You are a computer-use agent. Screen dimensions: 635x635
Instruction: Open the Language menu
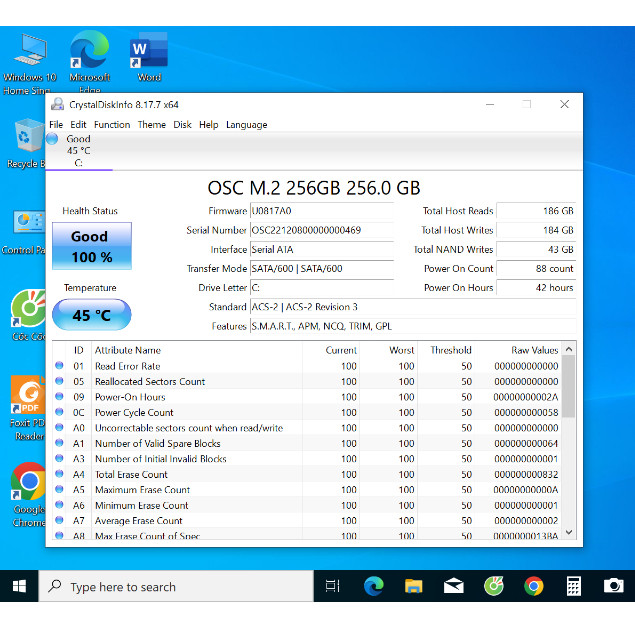(x=247, y=125)
